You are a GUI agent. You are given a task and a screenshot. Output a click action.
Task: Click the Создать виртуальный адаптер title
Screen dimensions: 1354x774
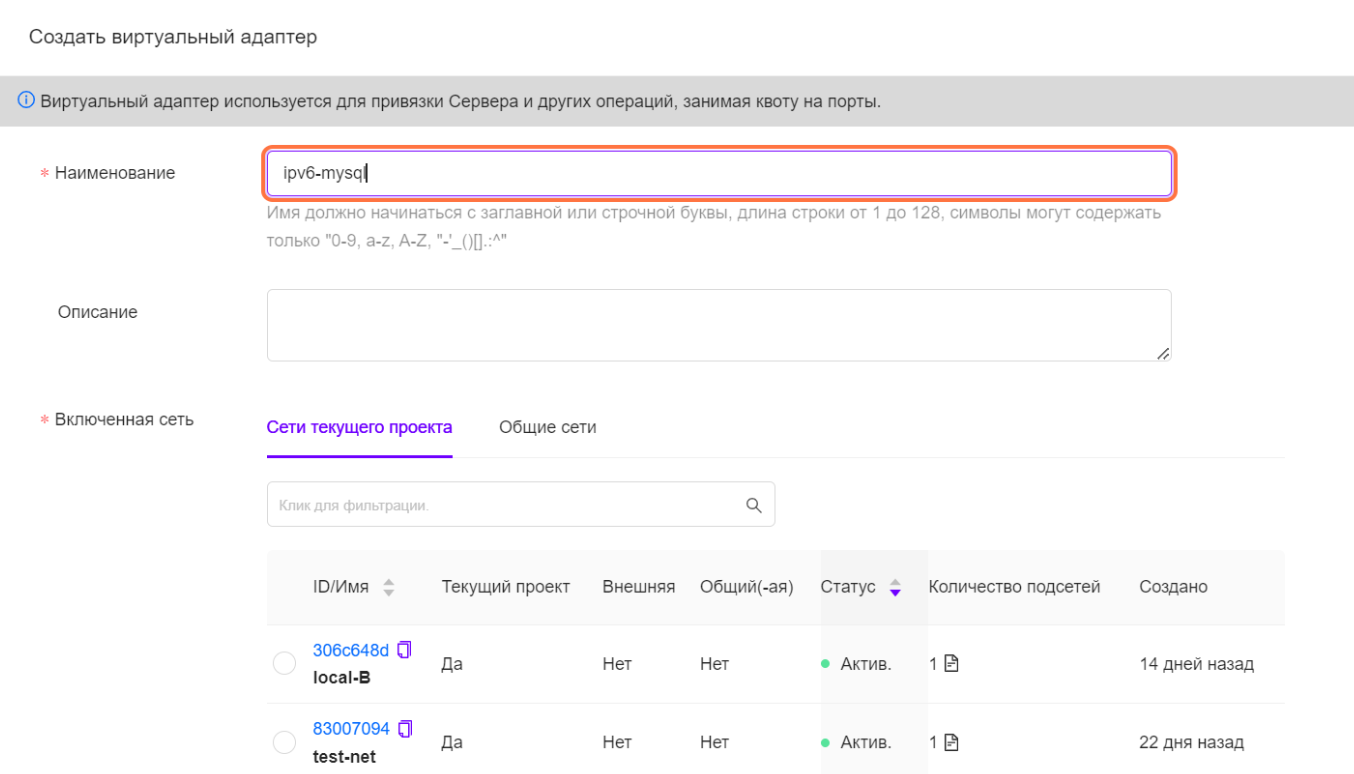[173, 37]
